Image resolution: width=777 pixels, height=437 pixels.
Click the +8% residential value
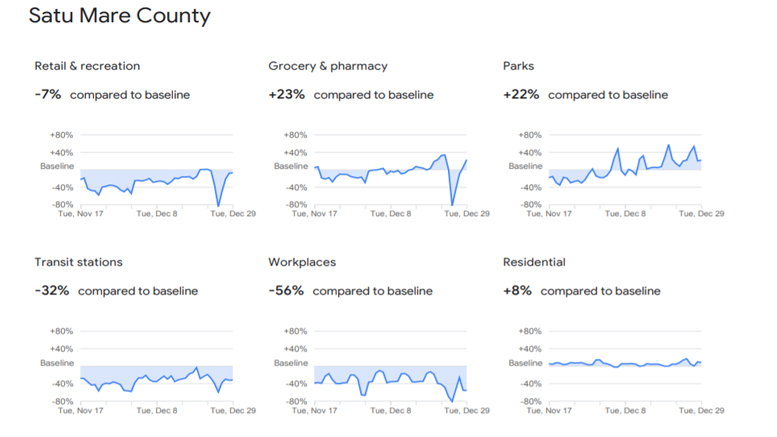pos(517,291)
